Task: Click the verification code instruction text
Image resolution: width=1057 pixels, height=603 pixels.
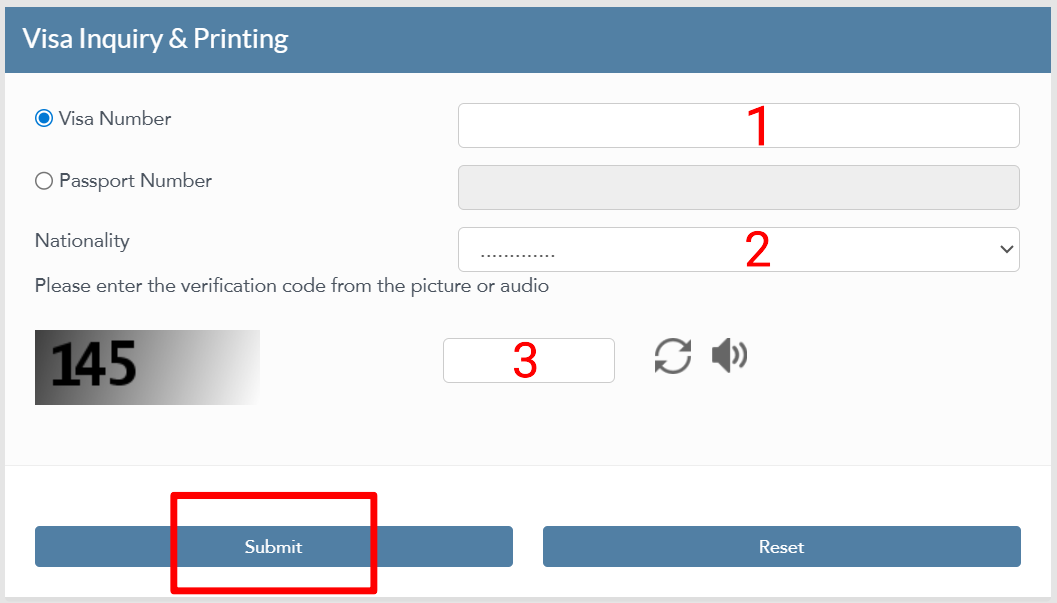Action: point(291,286)
